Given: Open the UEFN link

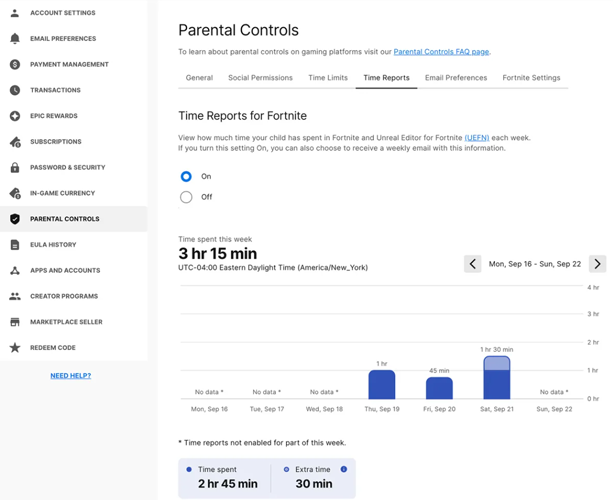Looking at the screenshot, I should pos(477,138).
